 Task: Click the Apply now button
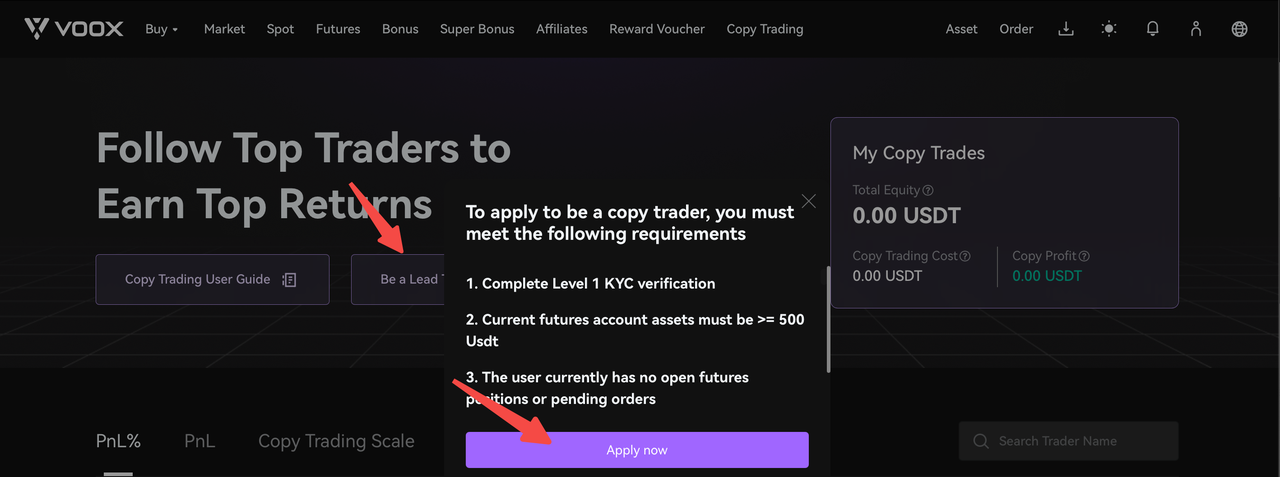pyautogui.click(x=637, y=450)
